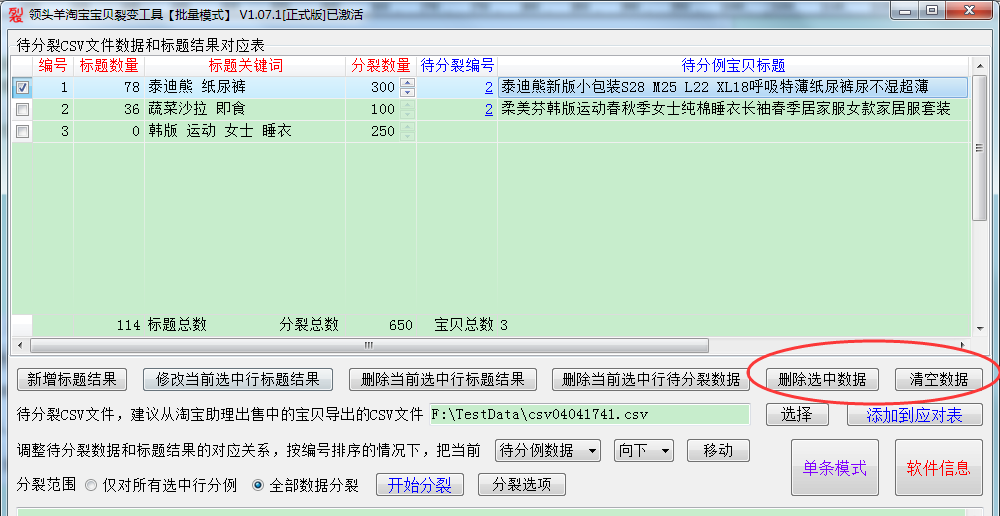Select the 仅对所有选中行分例 radio button
Viewport: 1000px width, 516px height.
91,485
